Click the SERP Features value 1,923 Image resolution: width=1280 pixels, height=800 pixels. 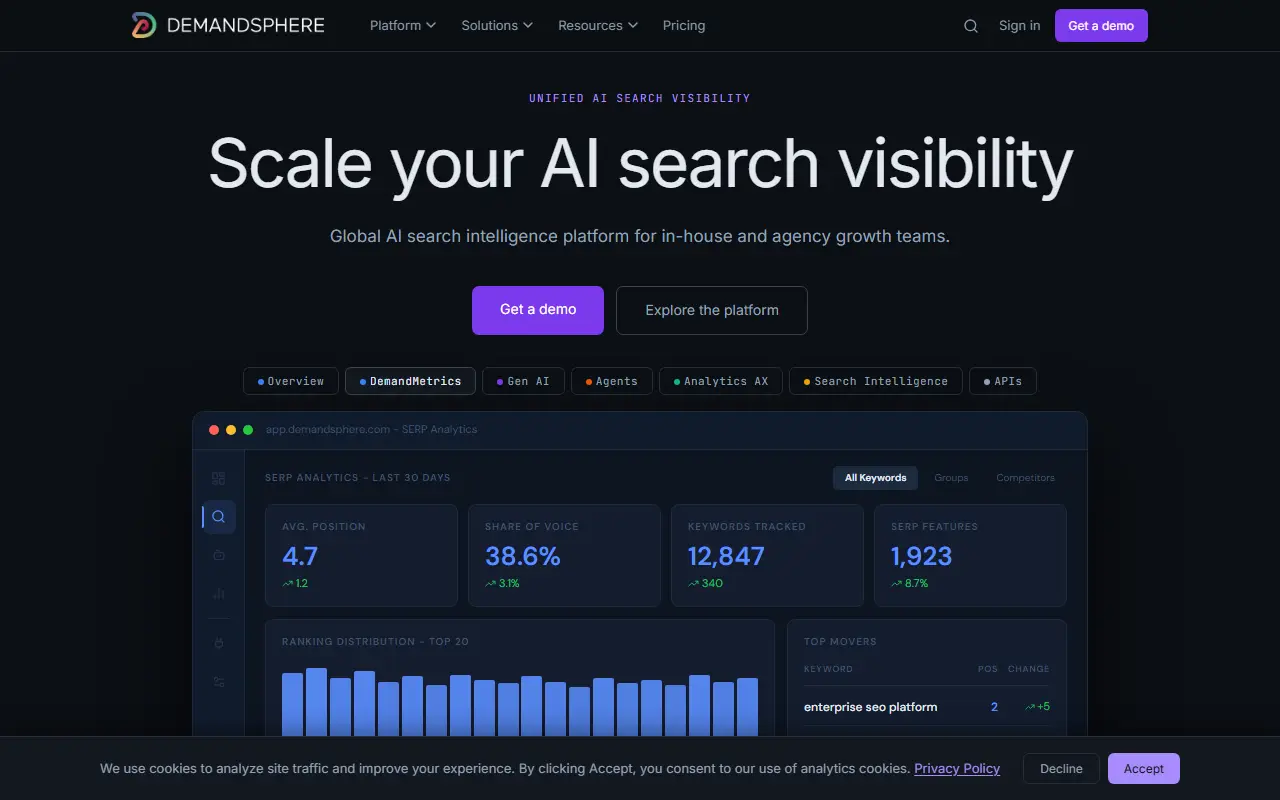(921, 556)
